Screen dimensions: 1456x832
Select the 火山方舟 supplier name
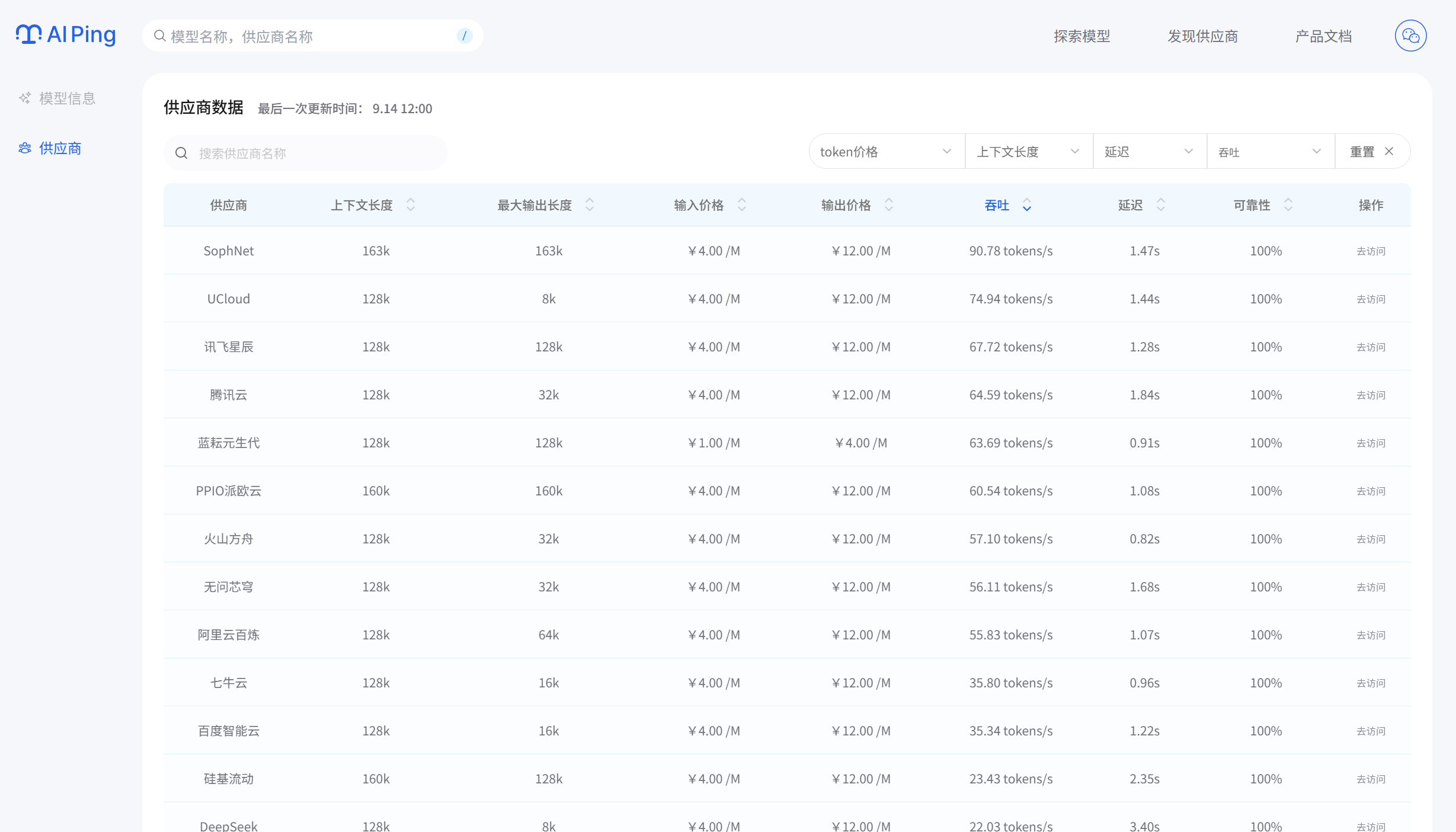tap(228, 539)
